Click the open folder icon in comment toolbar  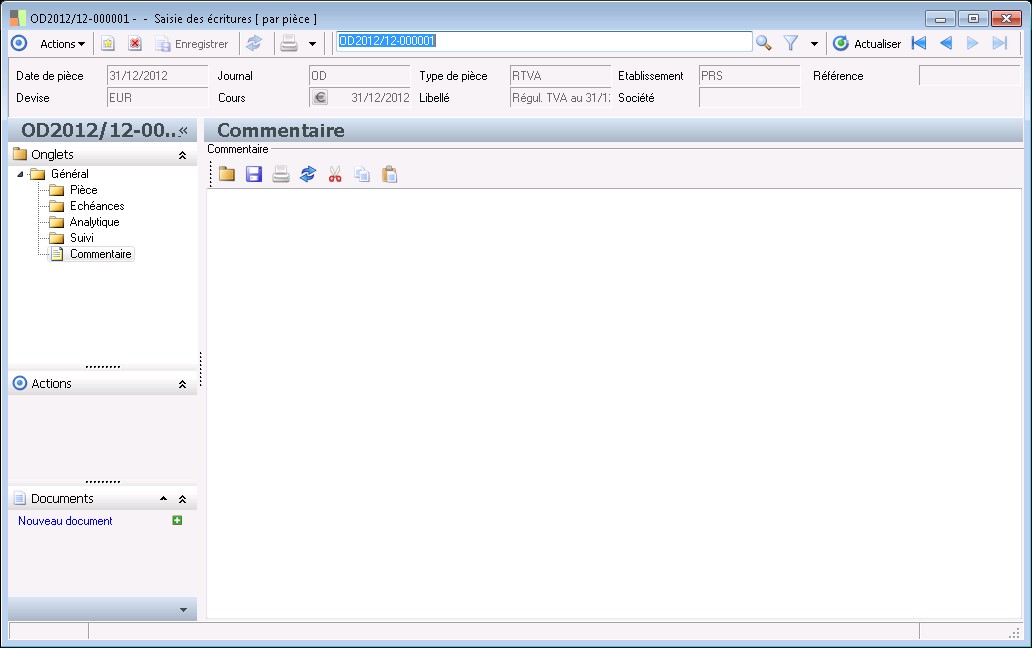point(227,174)
